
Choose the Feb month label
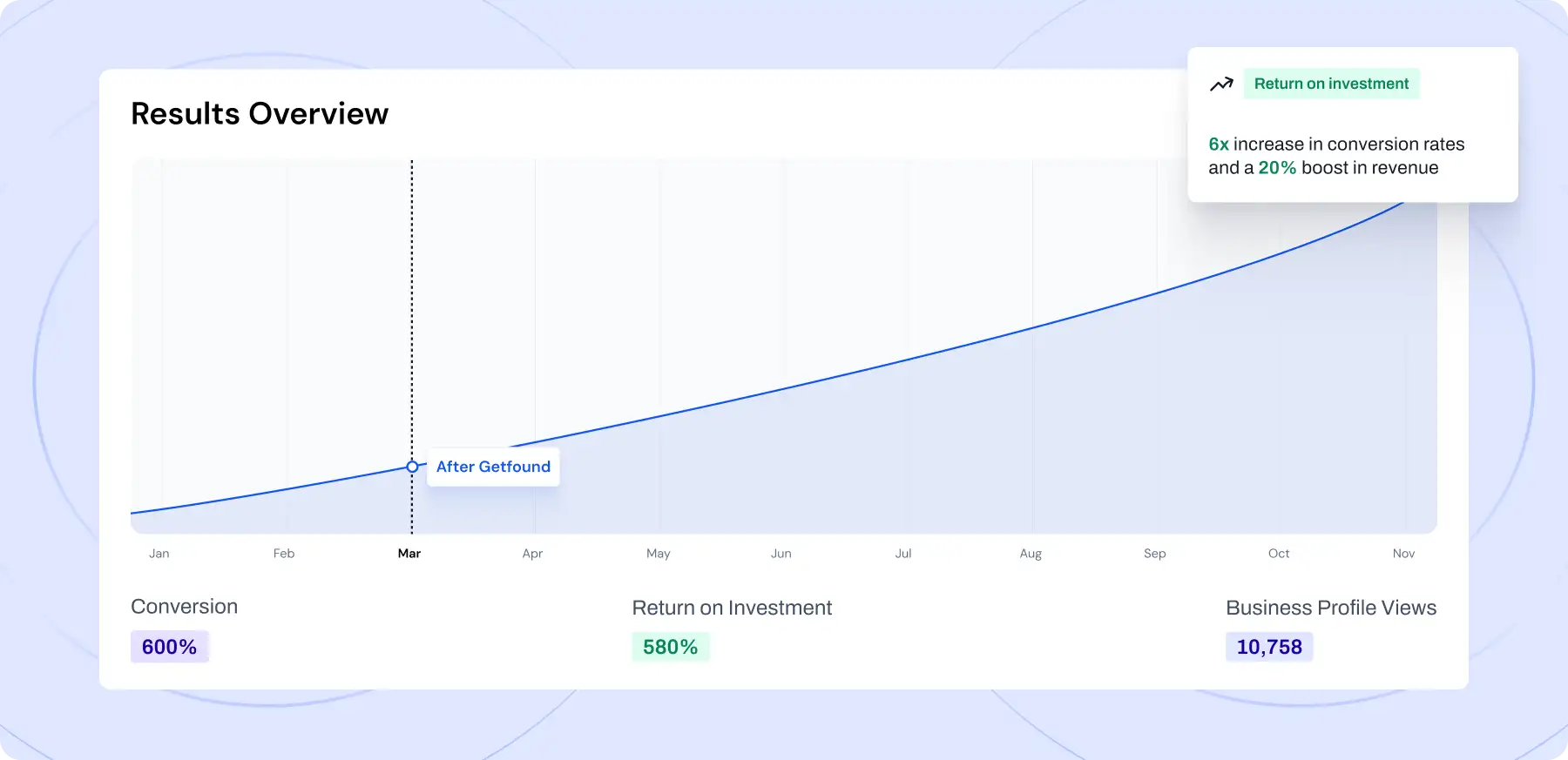pos(284,554)
